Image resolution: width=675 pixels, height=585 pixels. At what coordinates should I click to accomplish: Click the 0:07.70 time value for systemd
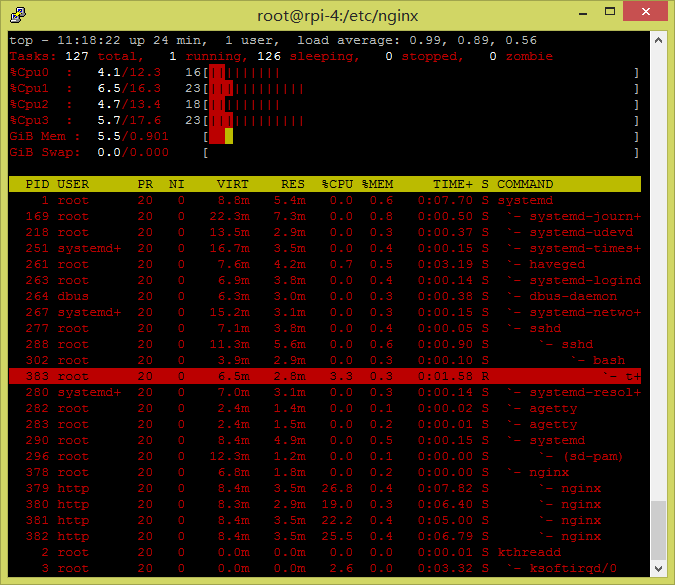click(445, 200)
